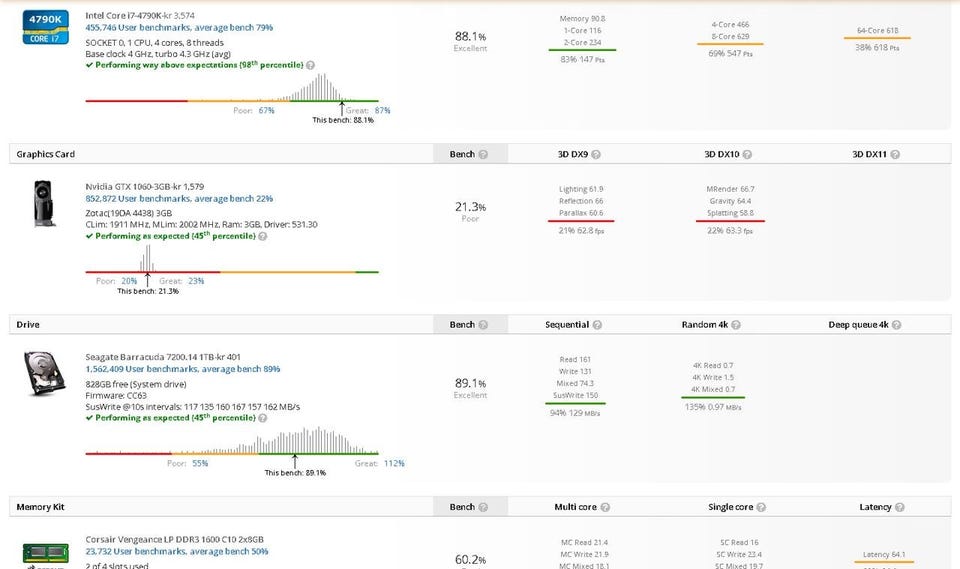Click help icon next to Sequential
Screen dimensions: 960x569
(x=597, y=325)
